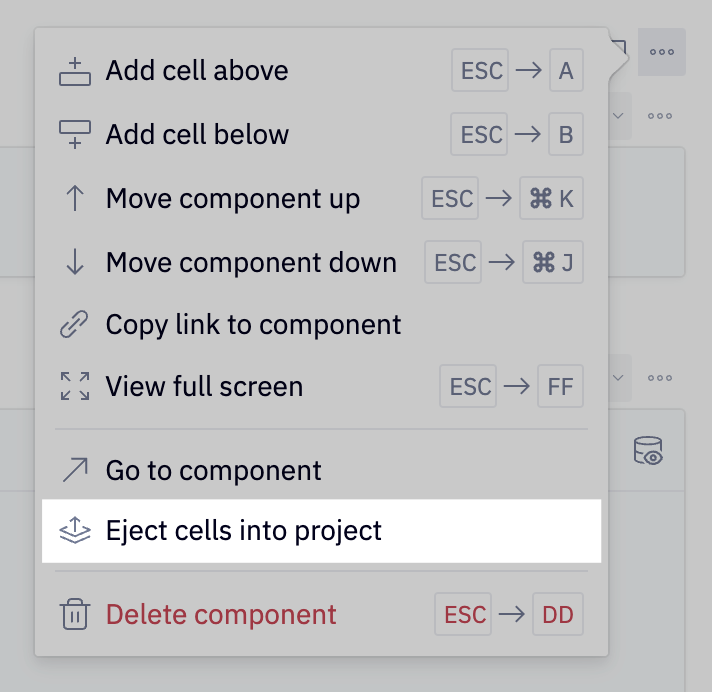Click the ⌘ J shortcut key badge
Image resolution: width=712 pixels, height=692 pixels.
pos(553,262)
